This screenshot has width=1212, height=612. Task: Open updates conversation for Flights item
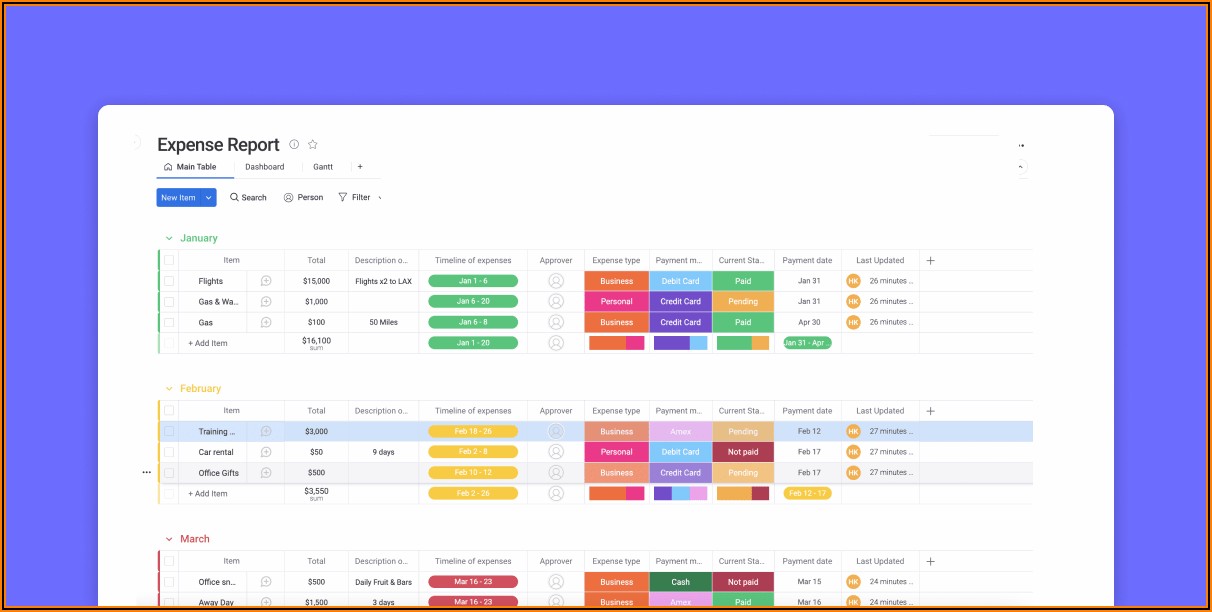266,282
